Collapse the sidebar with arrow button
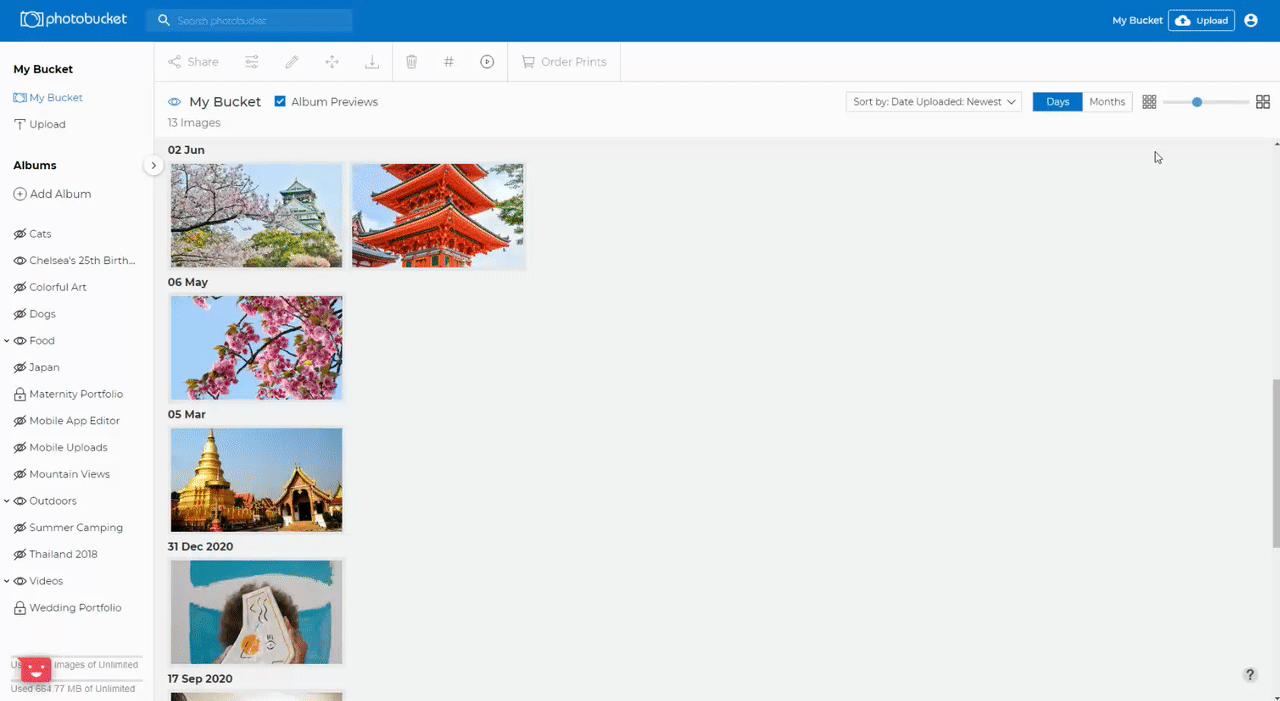The height and width of the screenshot is (701, 1280). [153, 165]
